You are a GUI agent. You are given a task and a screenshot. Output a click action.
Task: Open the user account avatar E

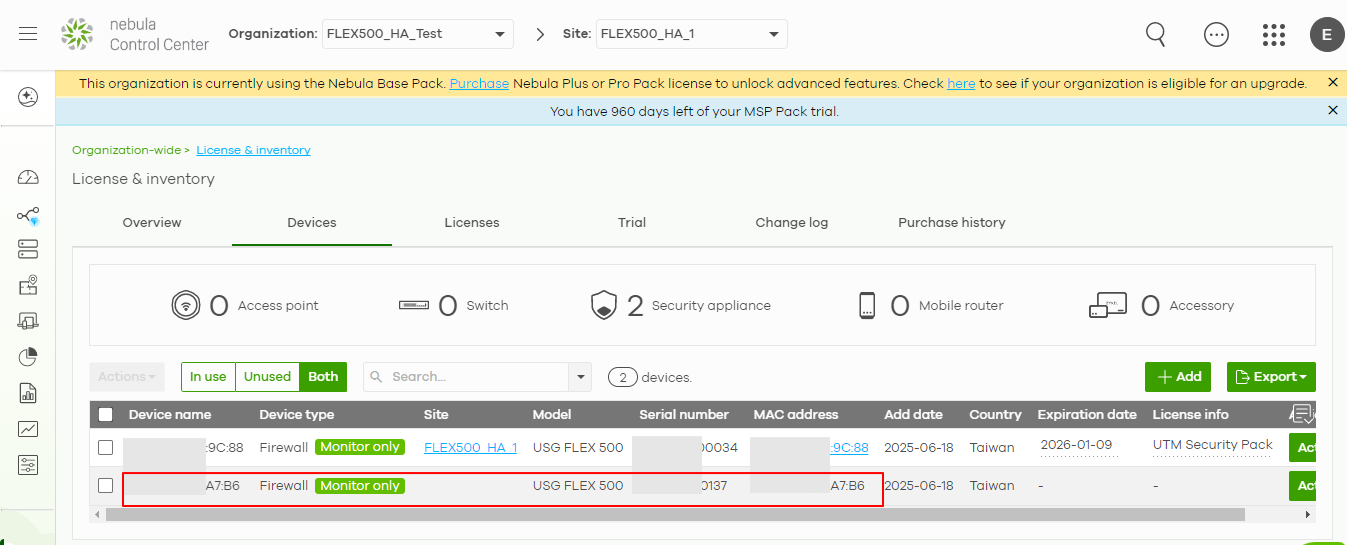[x=1327, y=34]
